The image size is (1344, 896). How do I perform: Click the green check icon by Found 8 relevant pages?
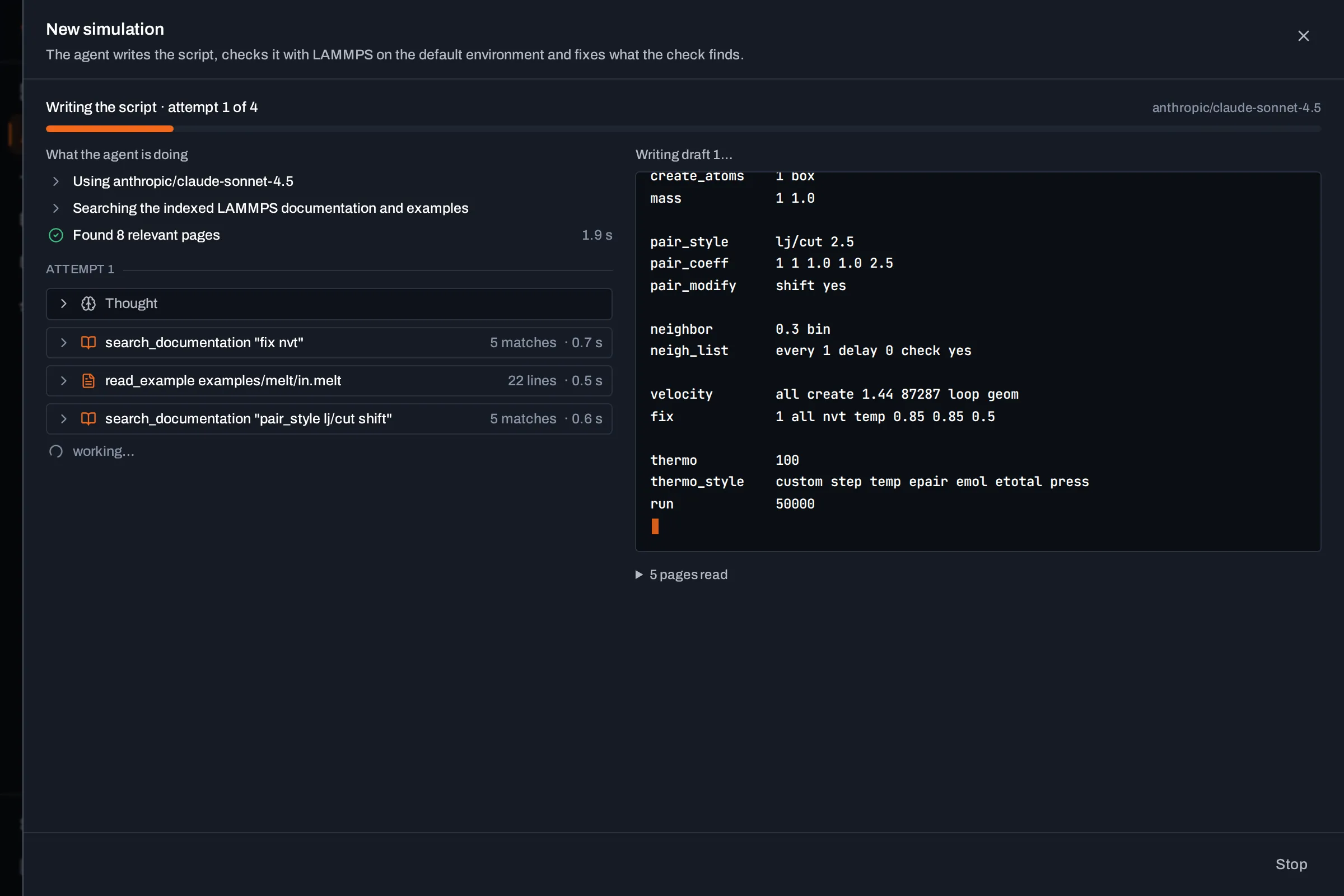(x=56, y=235)
